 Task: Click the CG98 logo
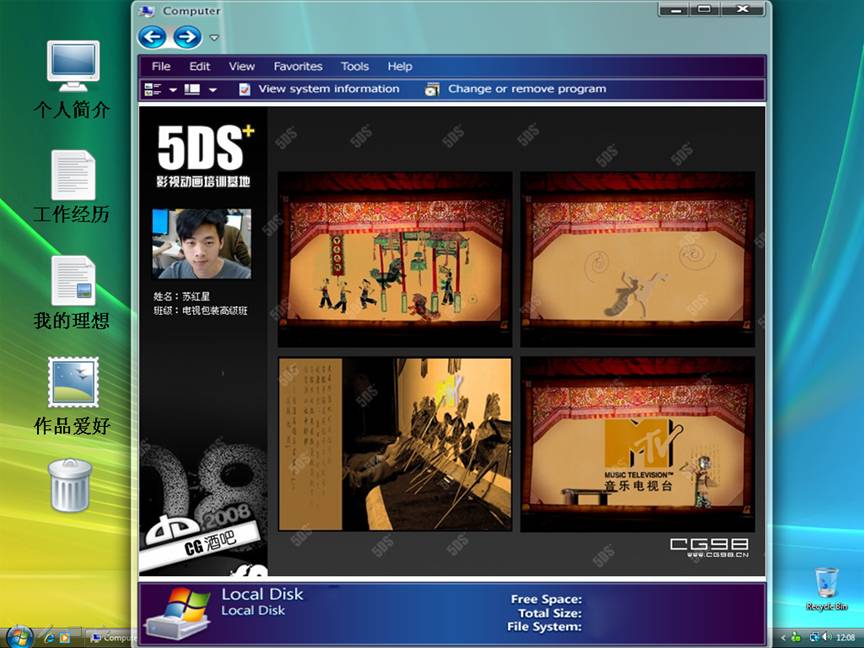[x=709, y=544]
